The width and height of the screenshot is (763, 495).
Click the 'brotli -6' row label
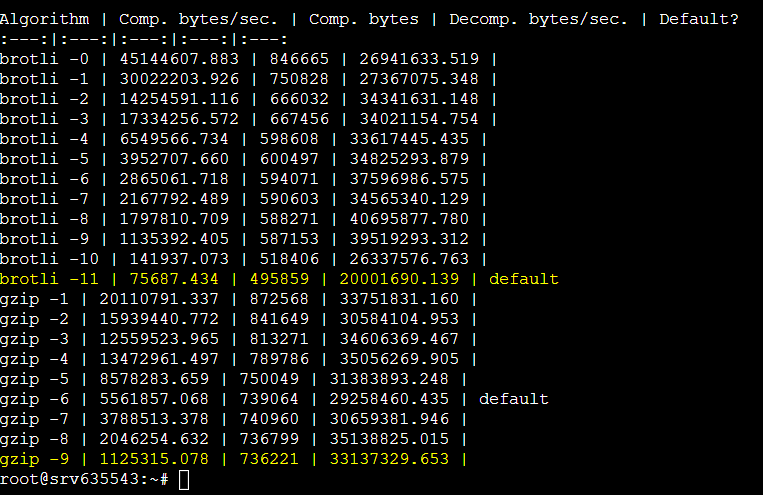(x=44, y=179)
